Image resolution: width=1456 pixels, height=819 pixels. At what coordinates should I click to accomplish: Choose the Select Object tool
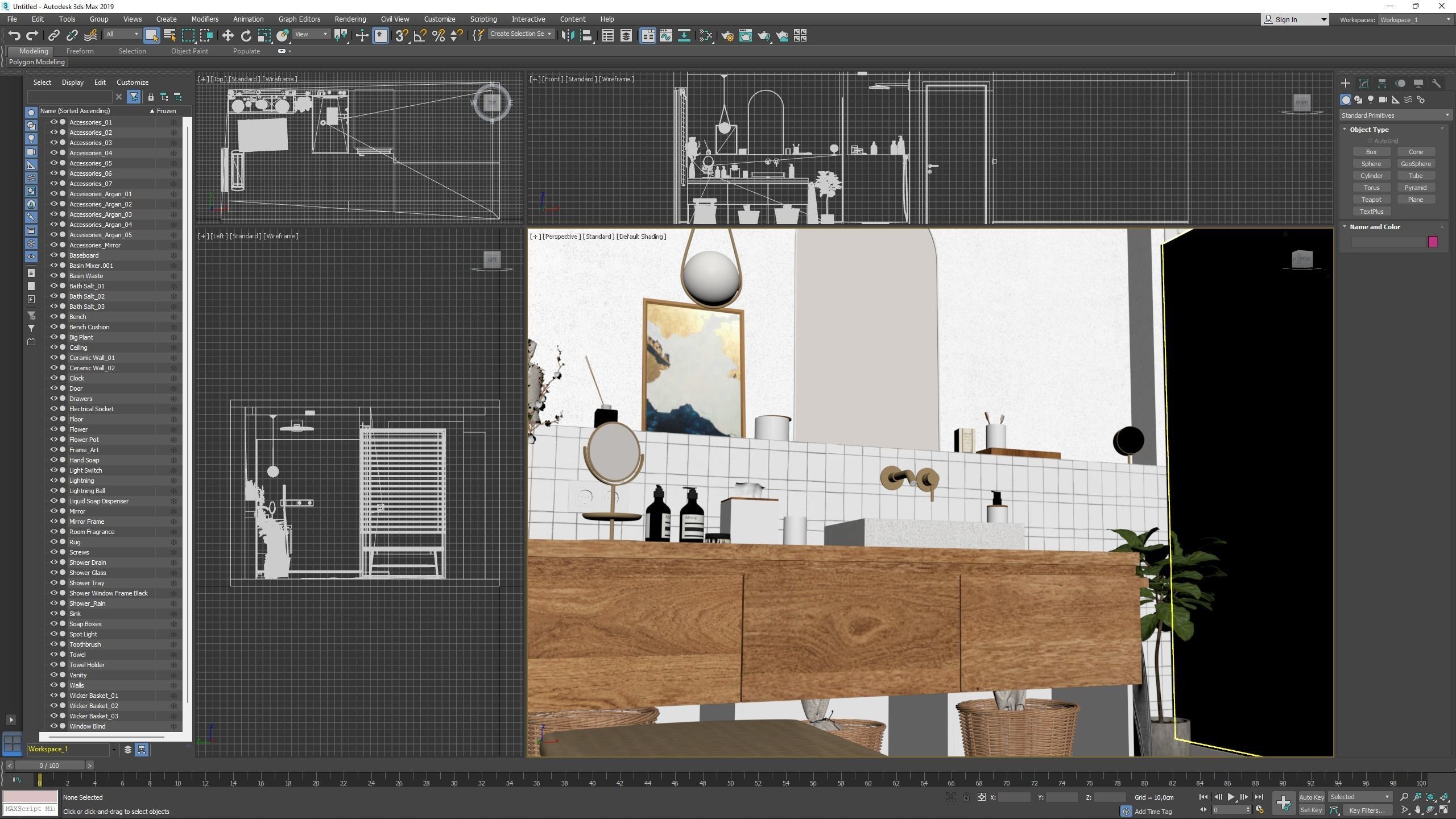tap(151, 36)
